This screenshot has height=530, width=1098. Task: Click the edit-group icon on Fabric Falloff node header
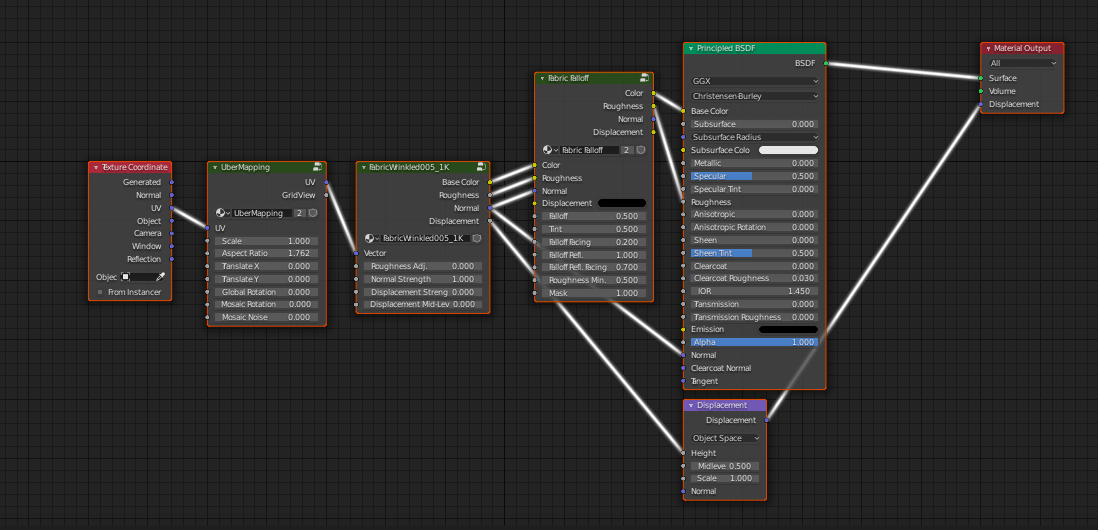(x=645, y=78)
